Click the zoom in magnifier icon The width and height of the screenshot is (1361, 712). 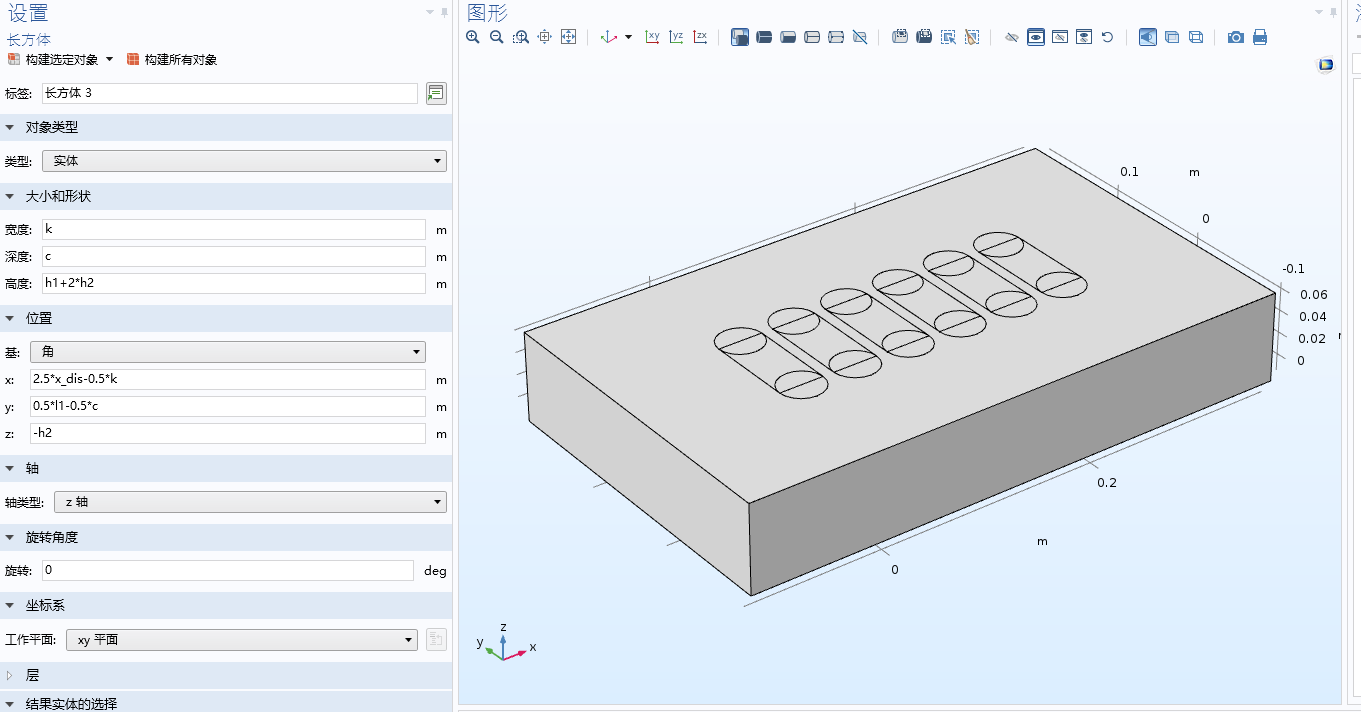click(473, 37)
